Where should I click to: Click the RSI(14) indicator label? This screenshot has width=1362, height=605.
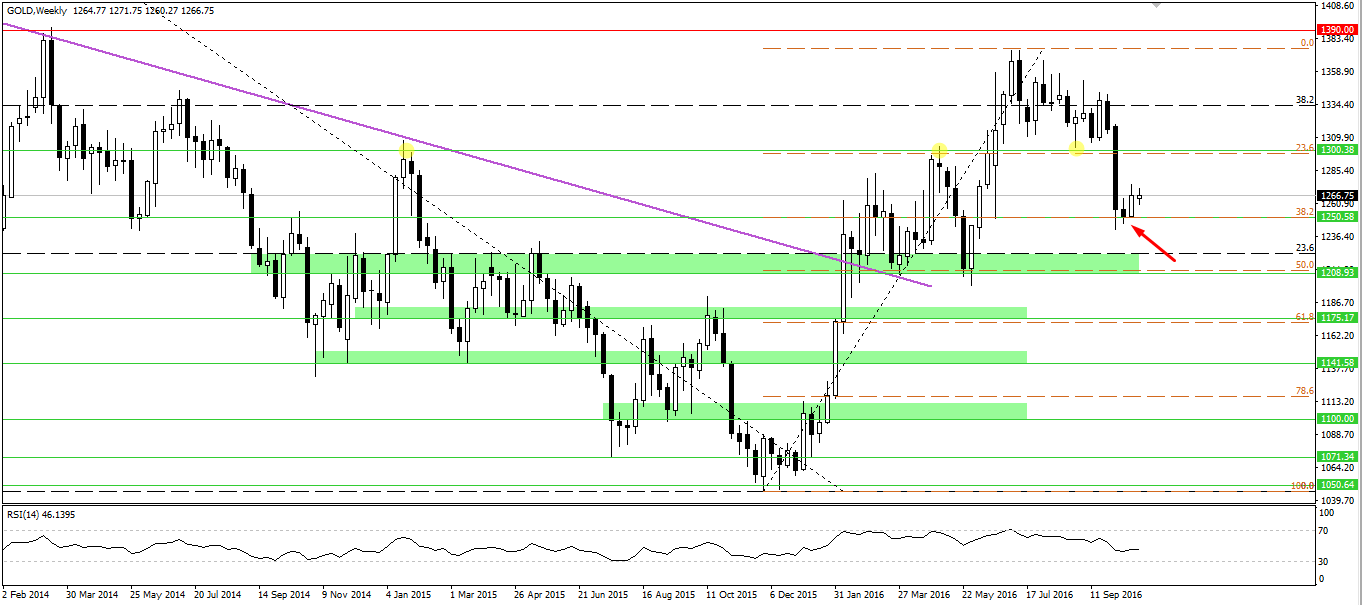(x=24, y=515)
